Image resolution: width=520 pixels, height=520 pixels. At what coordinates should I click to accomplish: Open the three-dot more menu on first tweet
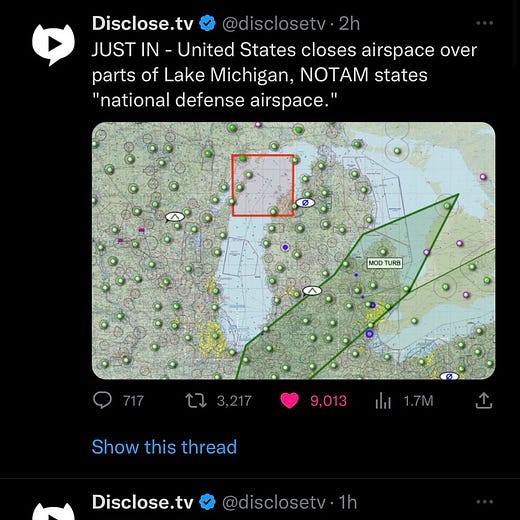[485, 23]
